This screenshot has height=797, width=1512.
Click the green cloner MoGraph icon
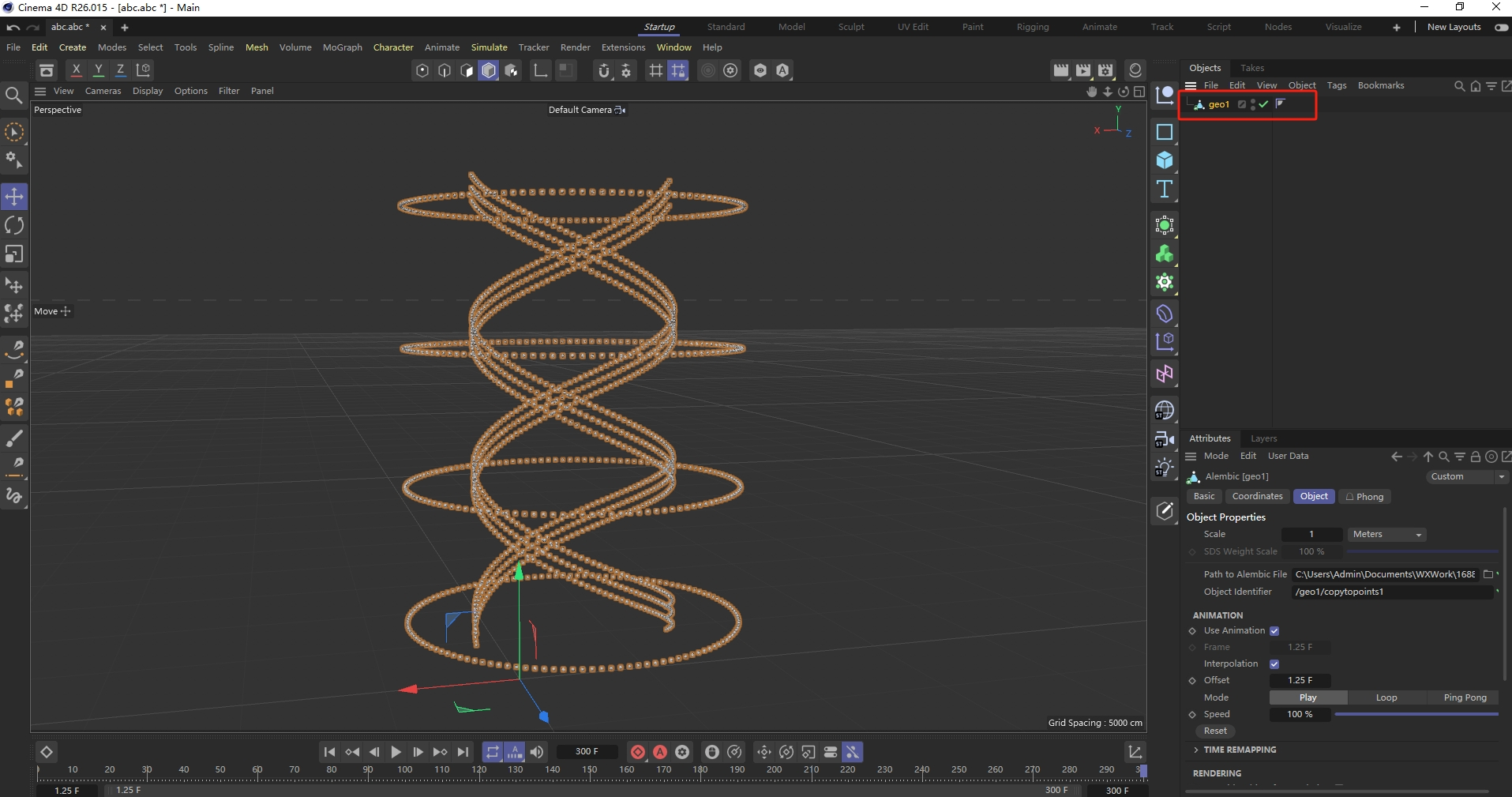tap(1165, 254)
